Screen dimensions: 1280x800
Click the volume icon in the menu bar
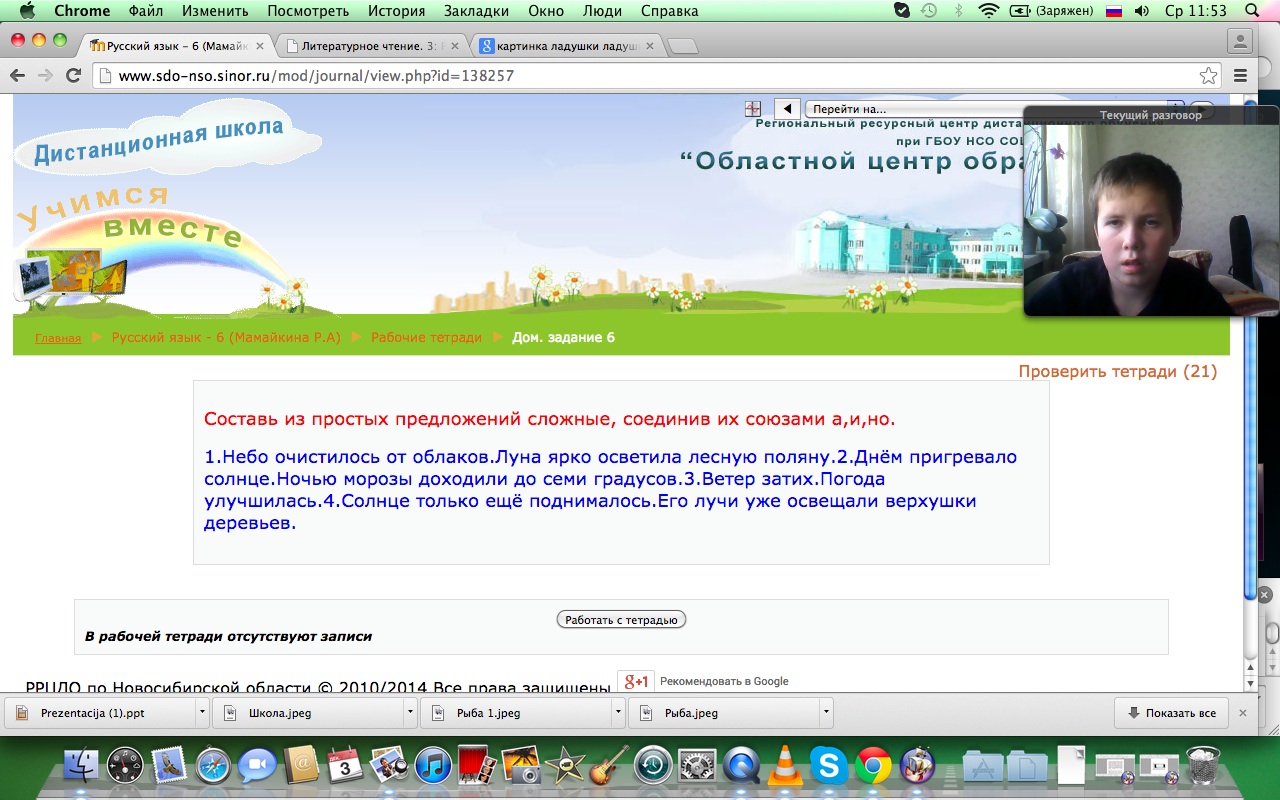1141,11
